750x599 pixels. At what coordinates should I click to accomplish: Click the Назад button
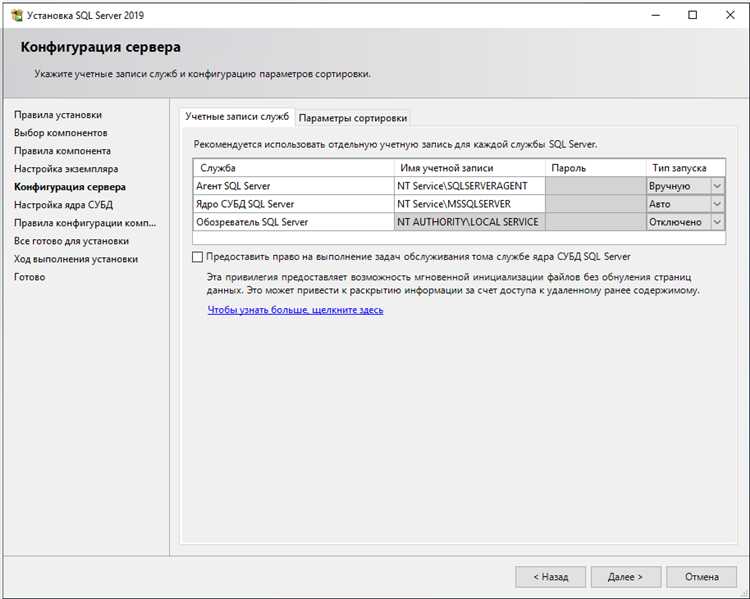coord(551,577)
